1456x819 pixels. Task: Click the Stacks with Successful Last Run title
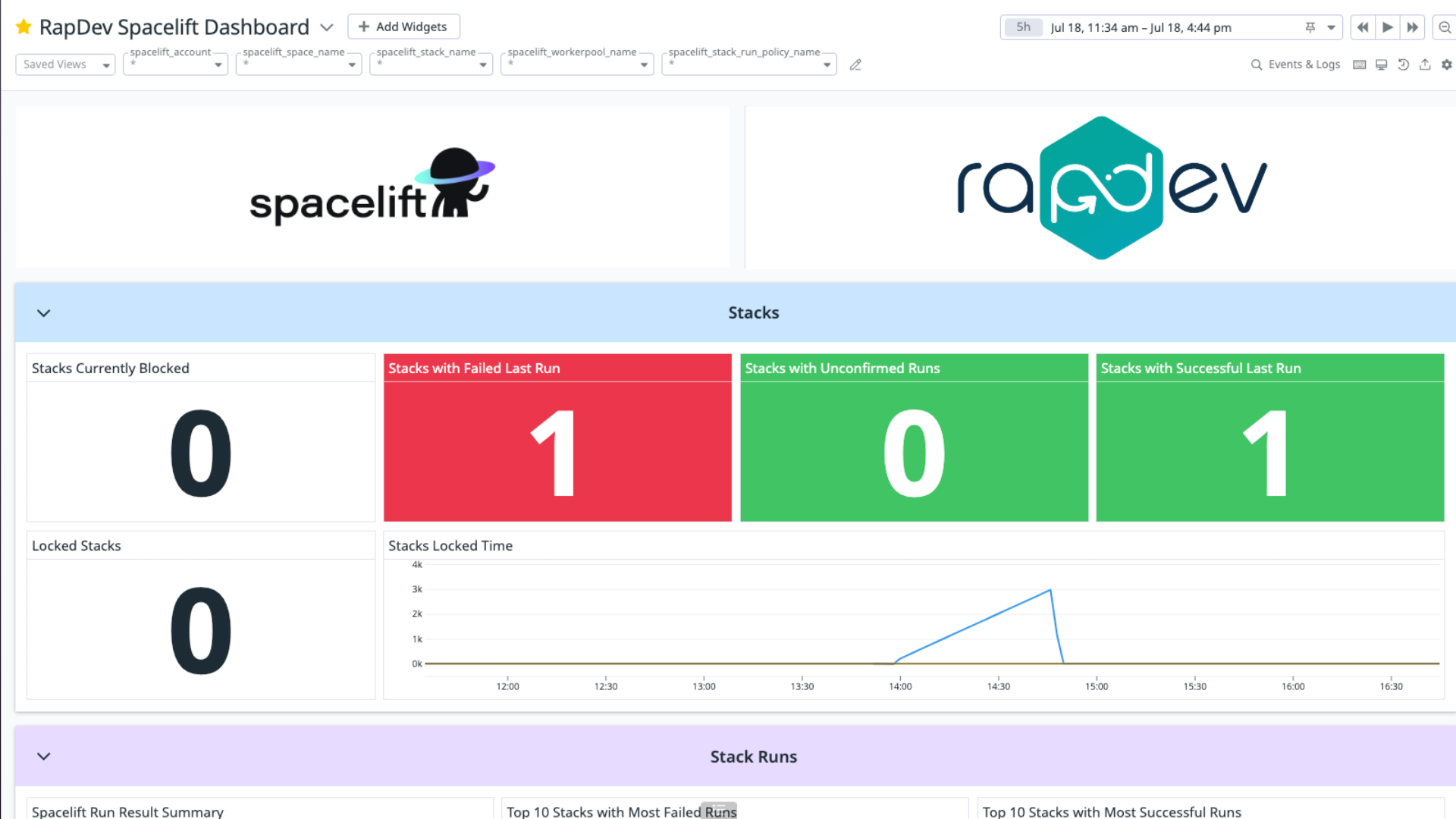click(x=1200, y=369)
